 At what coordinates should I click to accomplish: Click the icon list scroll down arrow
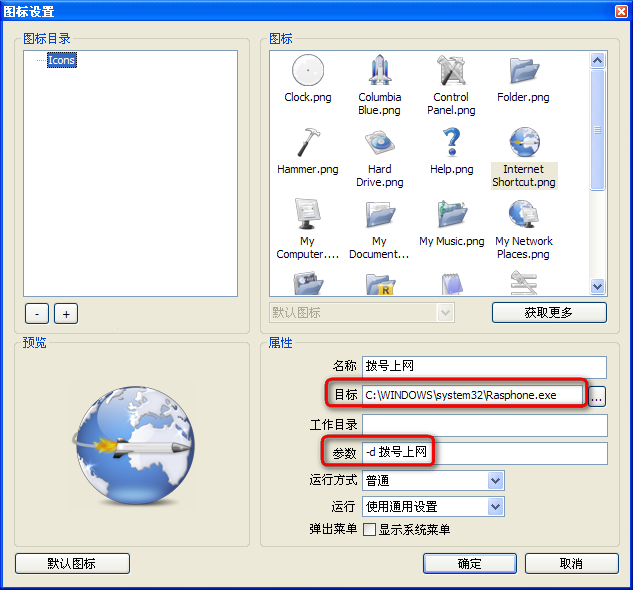[x=597, y=286]
